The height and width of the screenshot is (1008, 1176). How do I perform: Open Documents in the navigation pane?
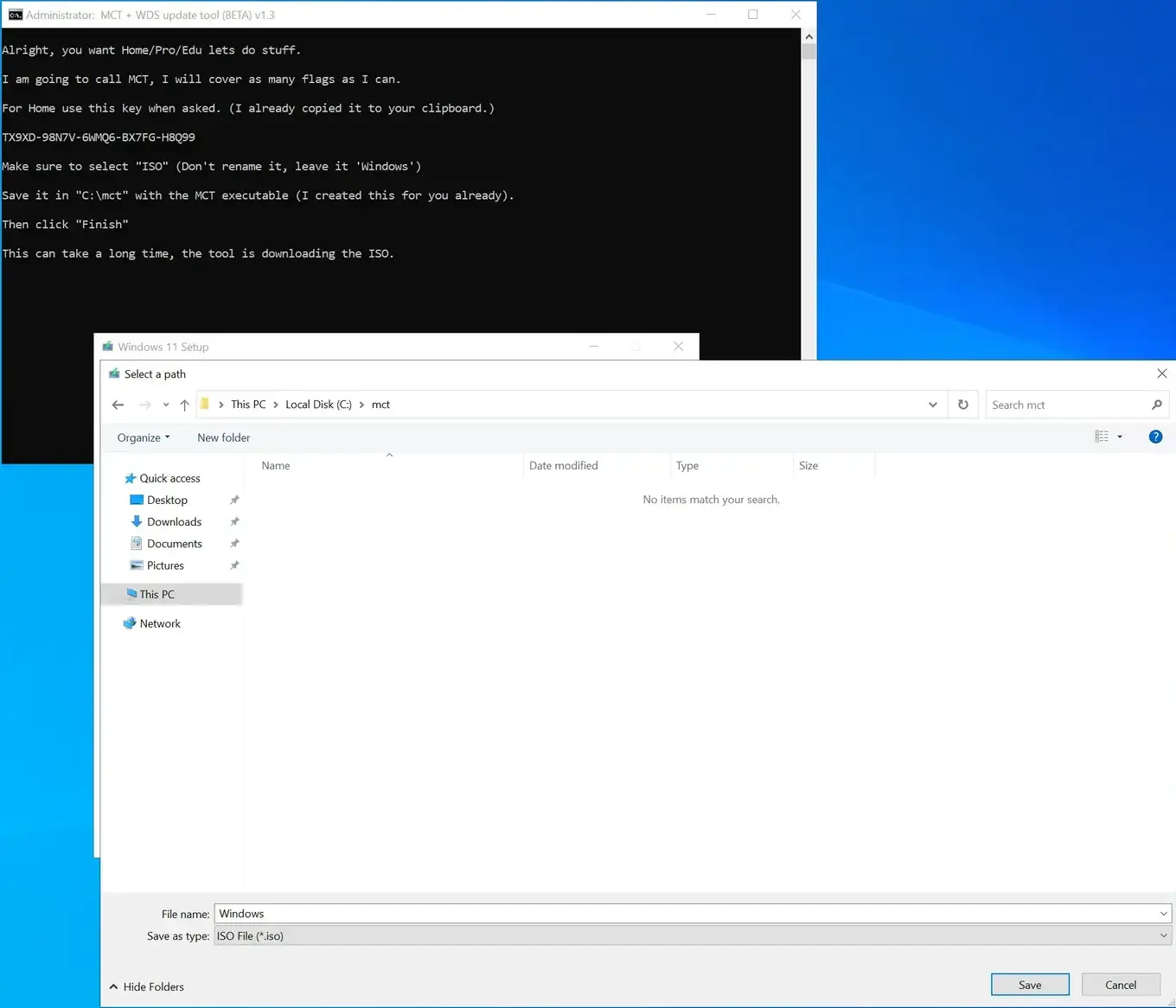pyautogui.click(x=174, y=544)
